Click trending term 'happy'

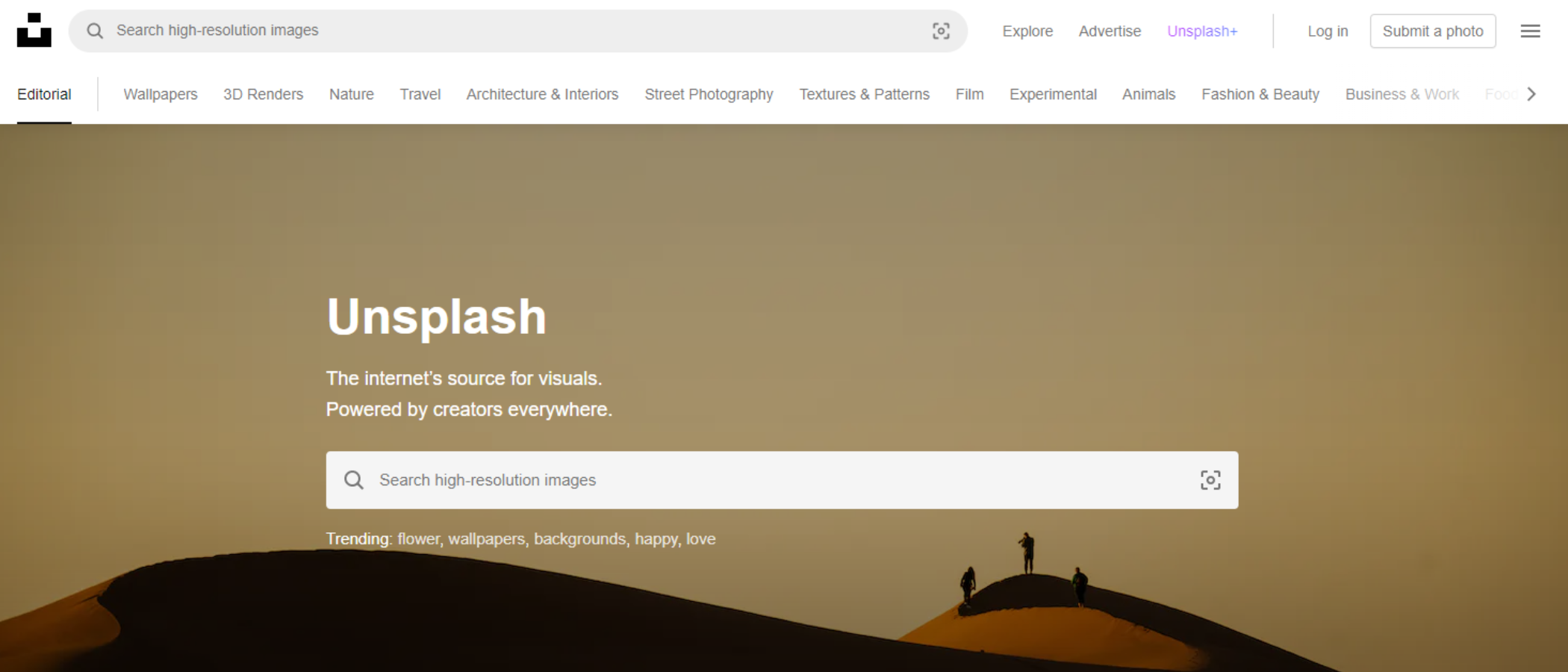pos(656,539)
